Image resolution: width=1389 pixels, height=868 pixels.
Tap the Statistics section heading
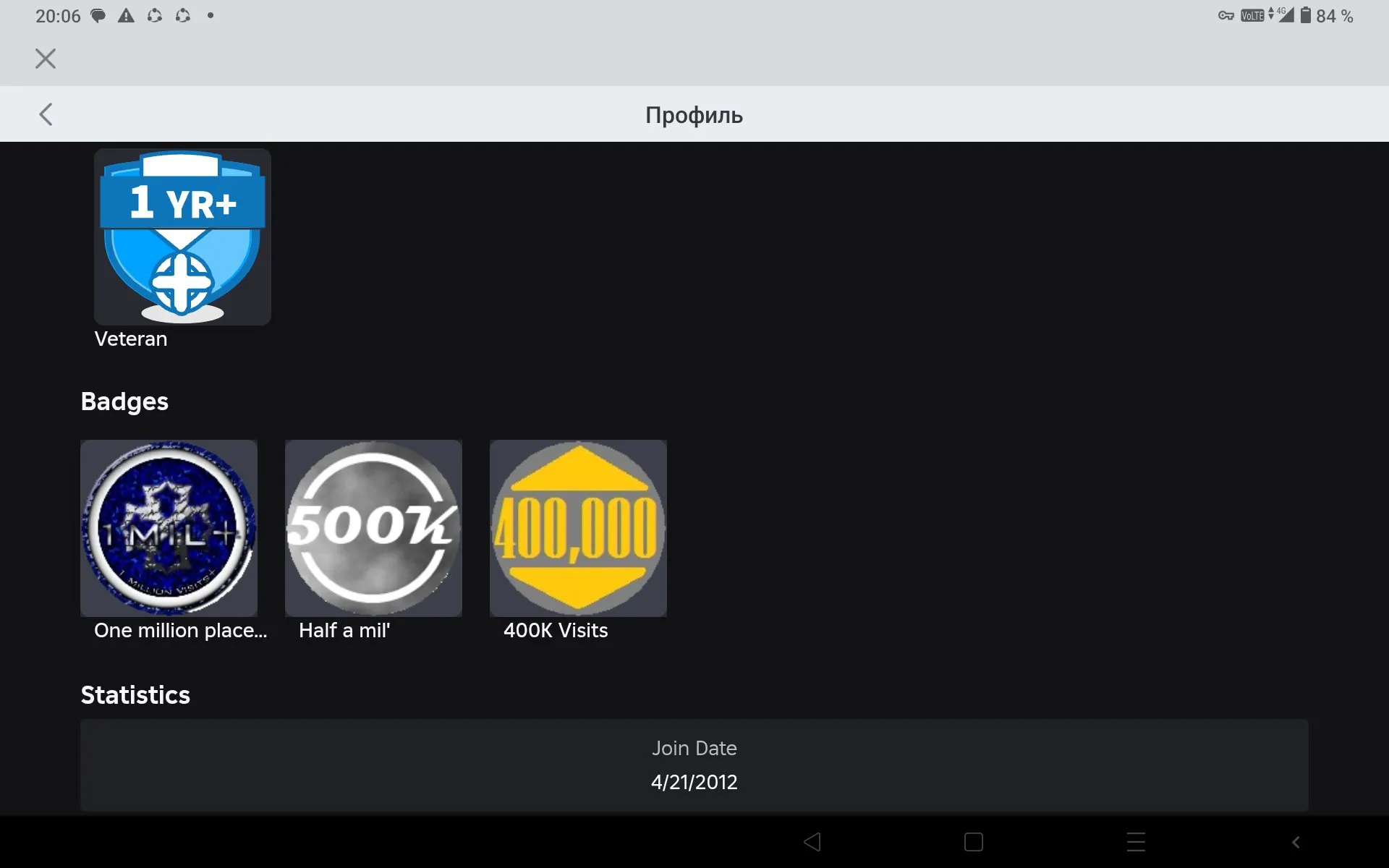(135, 695)
